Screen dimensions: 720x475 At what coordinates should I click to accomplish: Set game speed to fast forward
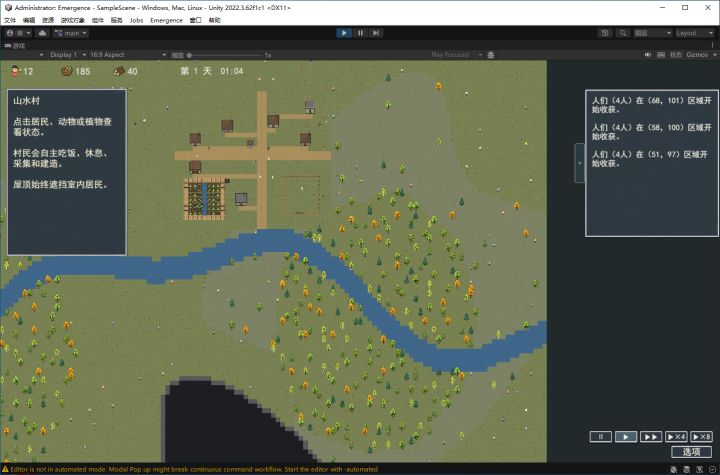651,436
